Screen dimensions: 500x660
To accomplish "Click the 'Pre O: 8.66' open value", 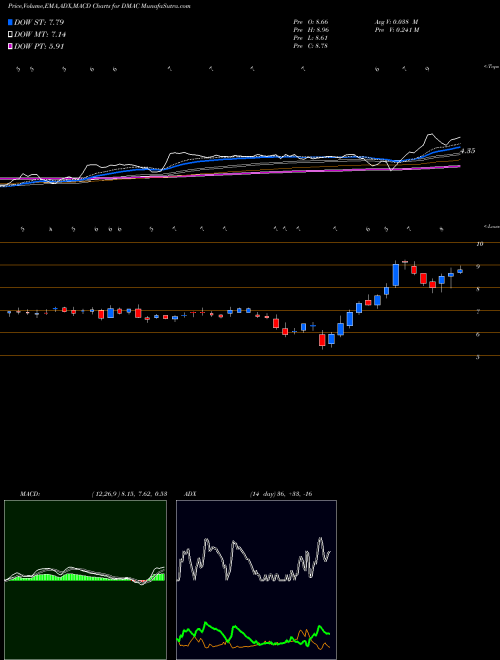I will [311, 22].
